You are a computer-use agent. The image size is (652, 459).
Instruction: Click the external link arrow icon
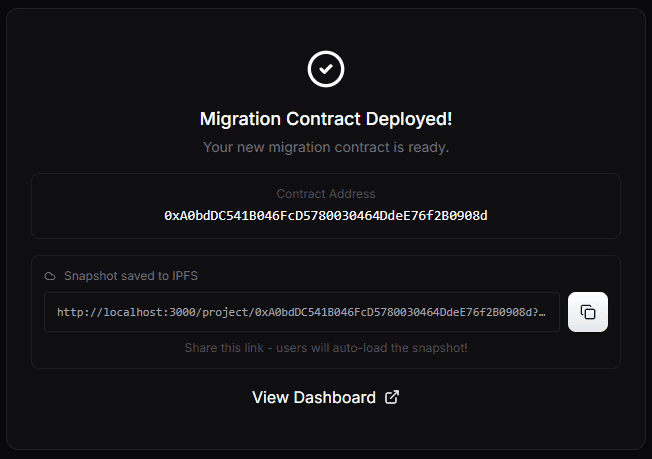point(392,397)
